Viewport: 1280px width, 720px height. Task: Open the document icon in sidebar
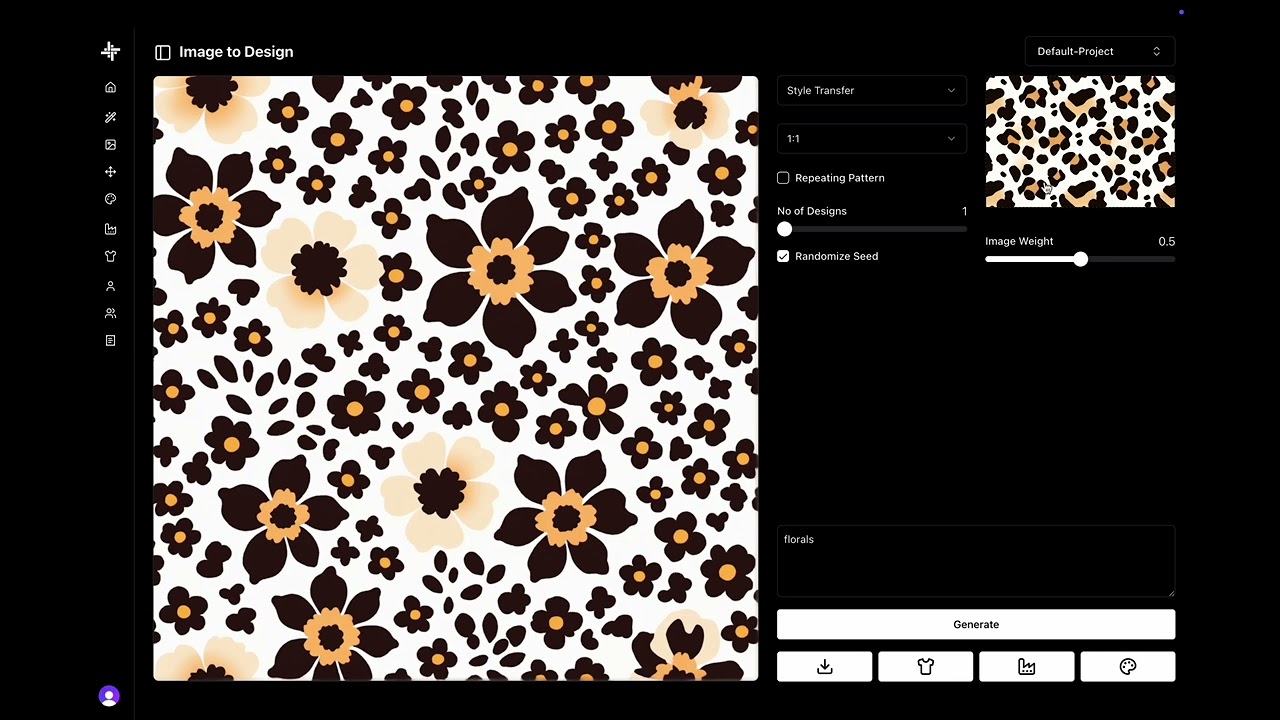(110, 340)
